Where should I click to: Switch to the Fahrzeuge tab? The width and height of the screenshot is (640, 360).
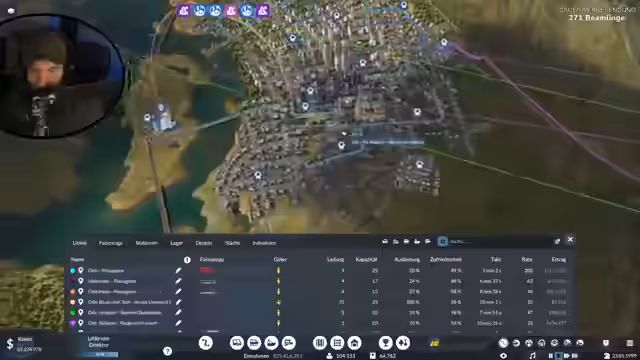(111, 243)
